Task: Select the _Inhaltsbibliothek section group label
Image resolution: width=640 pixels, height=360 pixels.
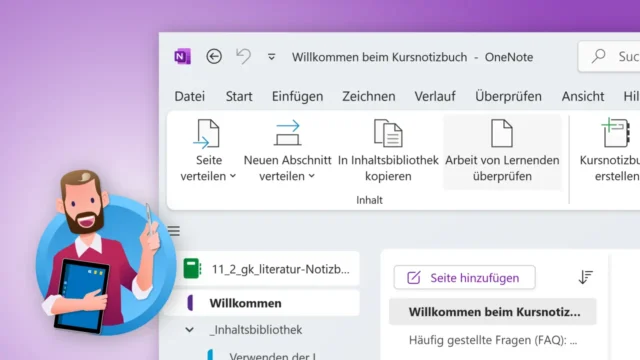Action: tap(256, 330)
